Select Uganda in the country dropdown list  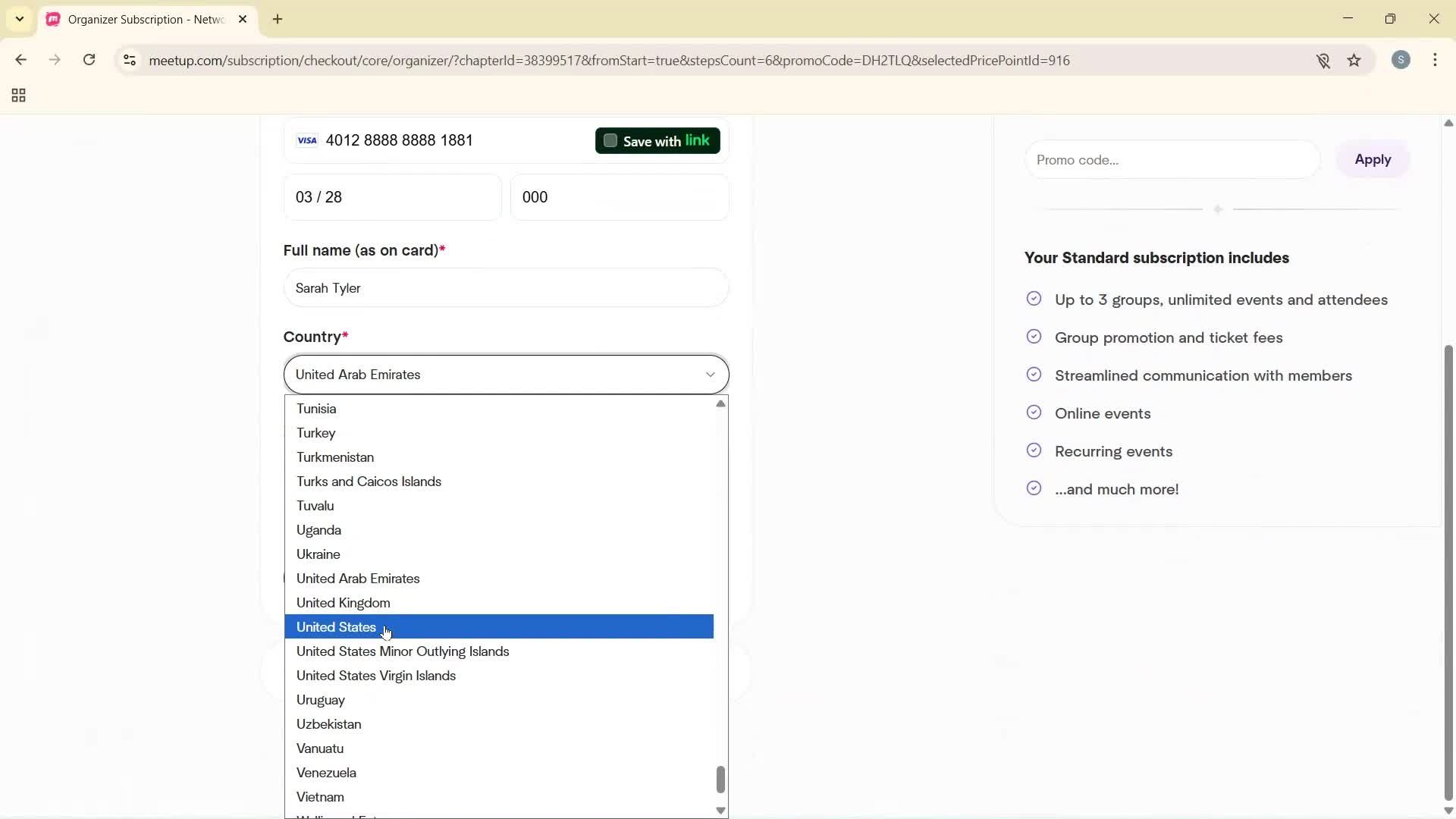coord(318,529)
